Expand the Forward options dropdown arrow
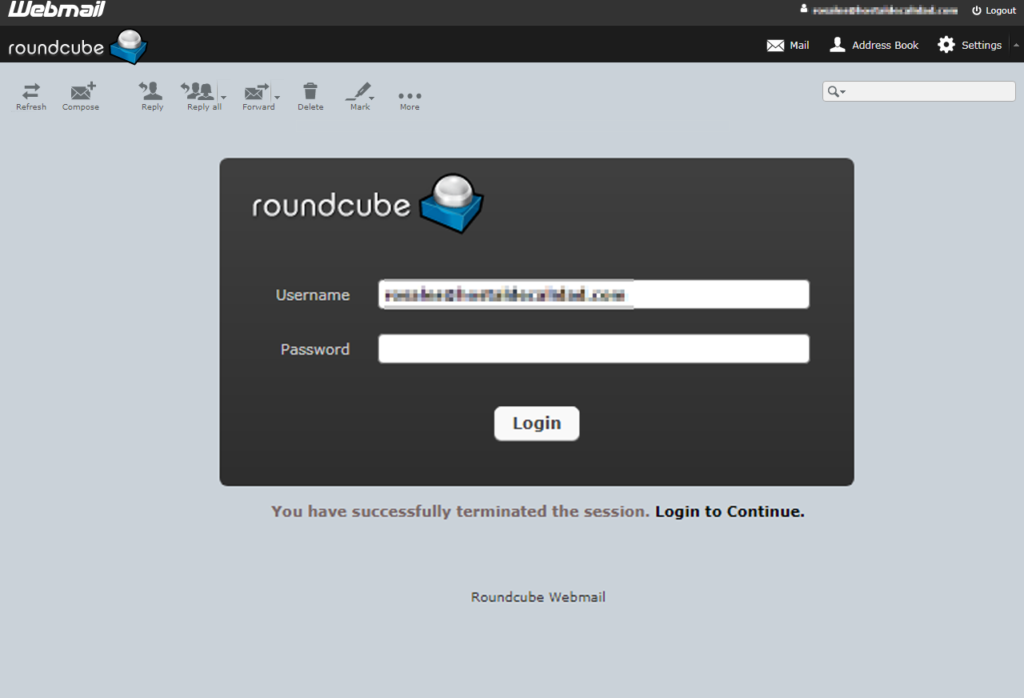Image resolution: width=1024 pixels, height=698 pixels. tap(278, 97)
